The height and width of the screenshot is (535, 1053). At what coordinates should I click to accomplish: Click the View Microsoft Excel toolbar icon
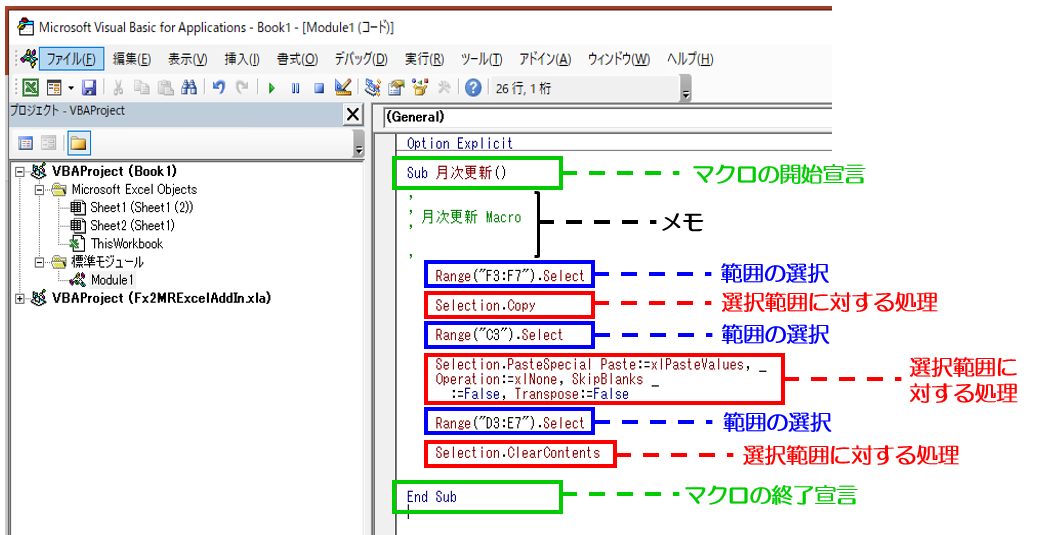coord(30,88)
